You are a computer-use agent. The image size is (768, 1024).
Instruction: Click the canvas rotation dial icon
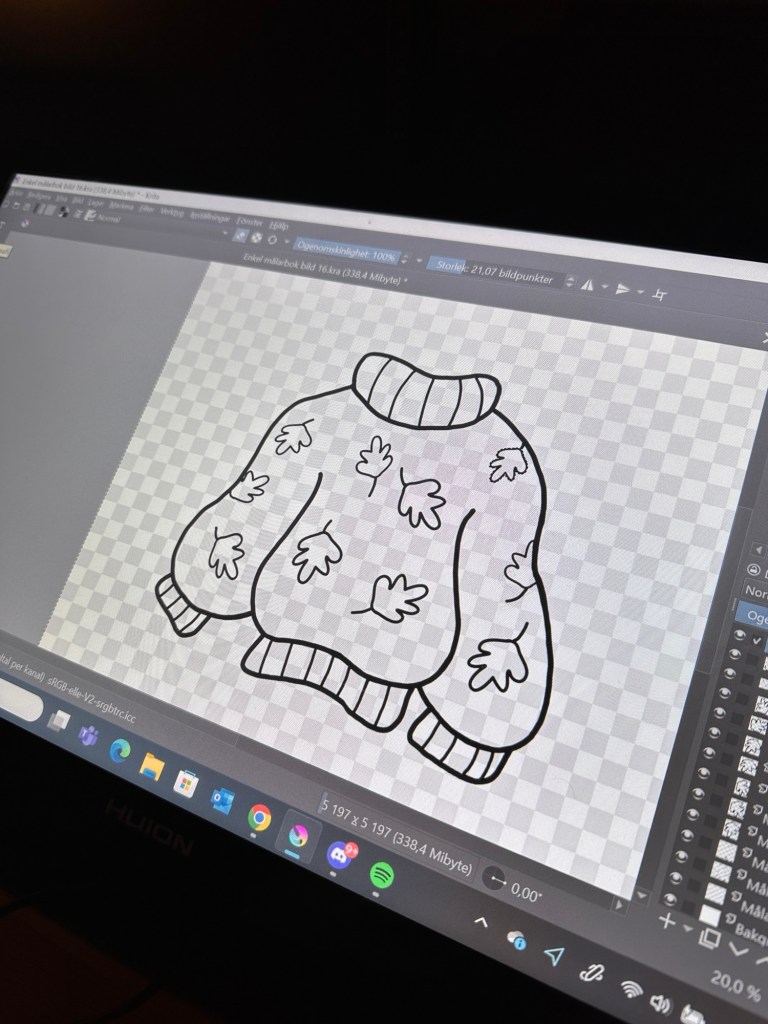[493, 879]
